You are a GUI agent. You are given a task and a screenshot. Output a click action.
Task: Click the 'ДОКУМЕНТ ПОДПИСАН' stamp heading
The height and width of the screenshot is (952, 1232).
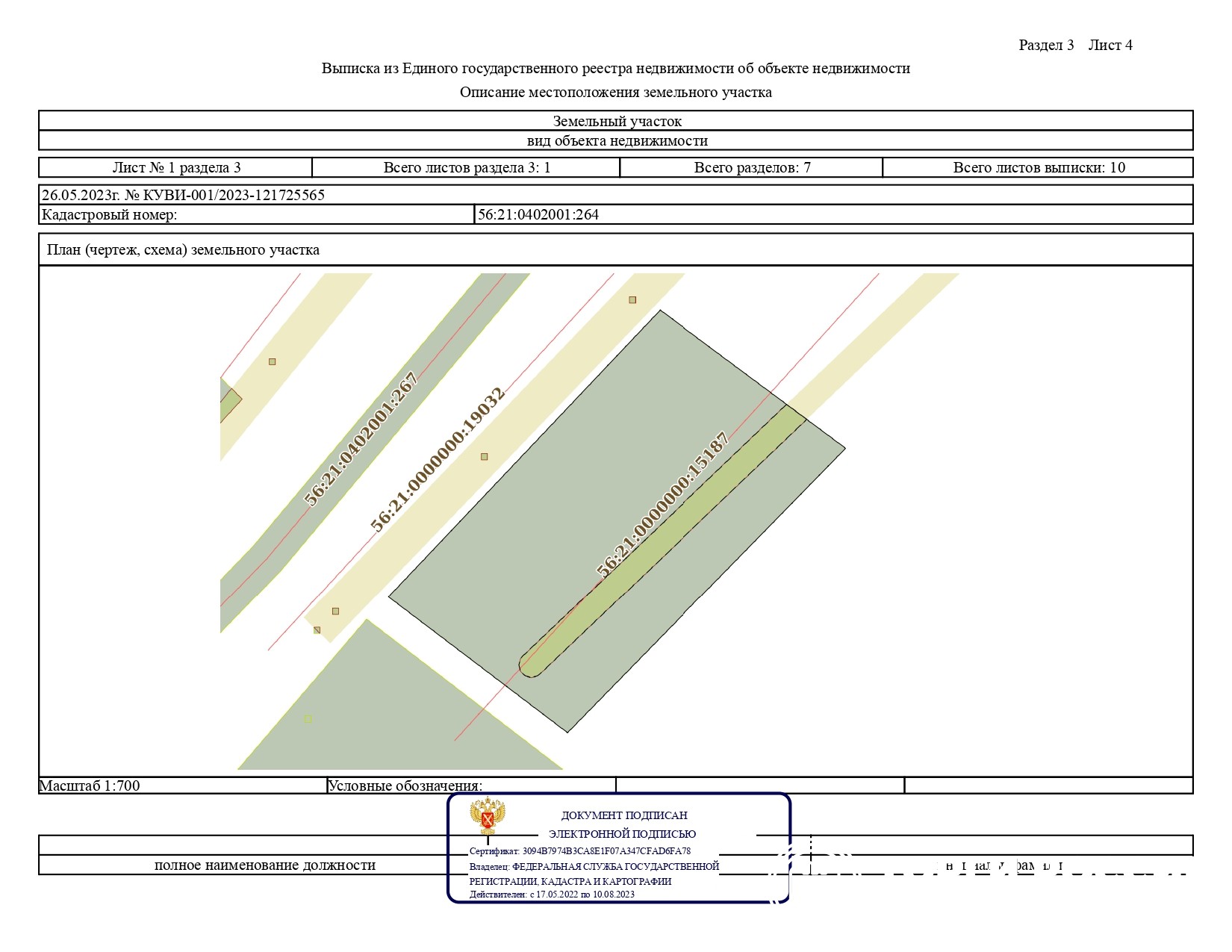click(624, 815)
